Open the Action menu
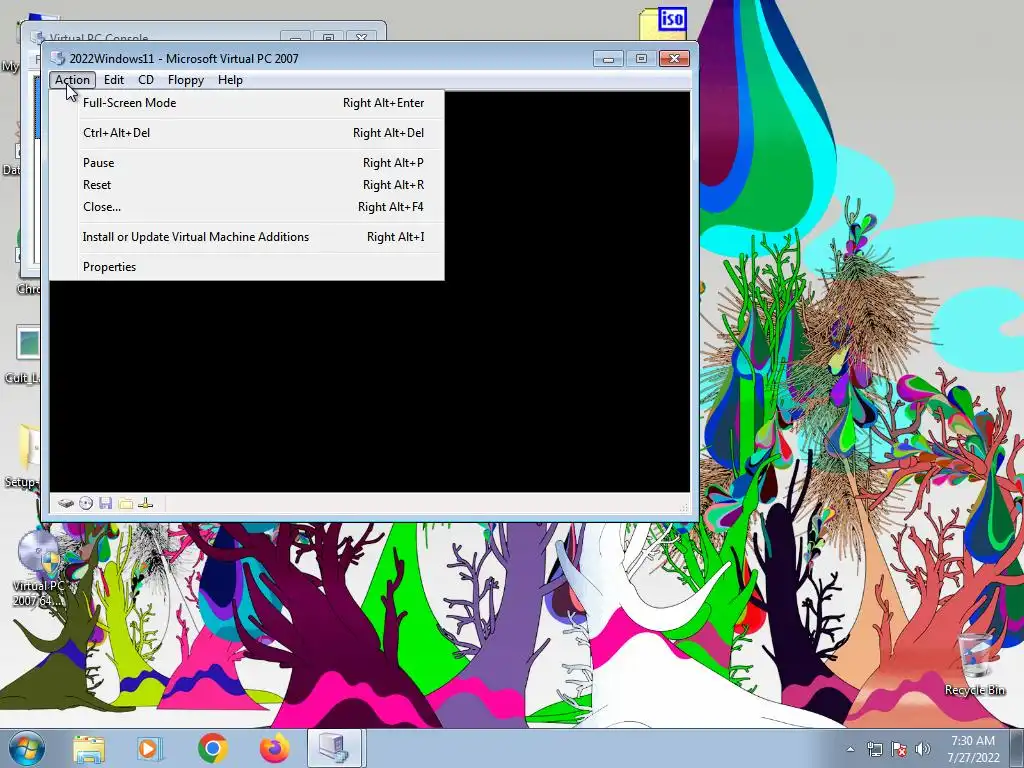The height and width of the screenshot is (768, 1024). (x=72, y=80)
